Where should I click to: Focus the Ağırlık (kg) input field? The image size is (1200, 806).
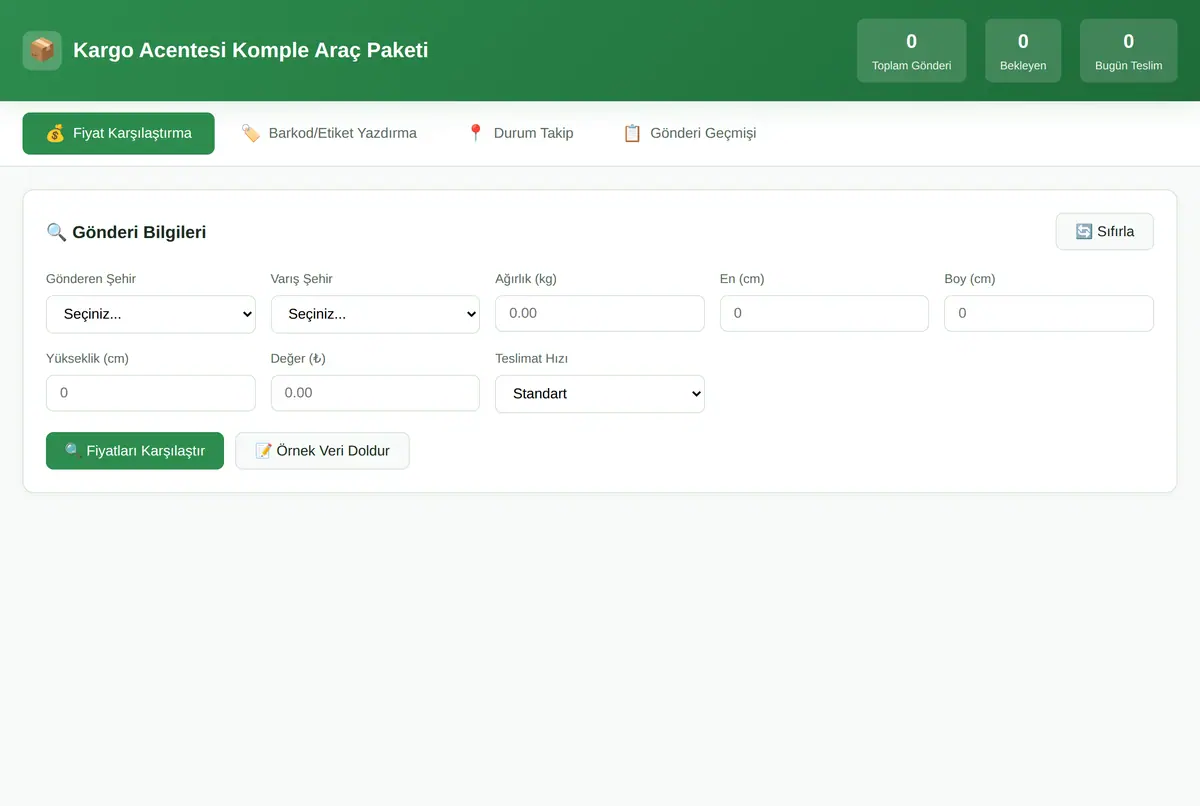pyautogui.click(x=600, y=313)
